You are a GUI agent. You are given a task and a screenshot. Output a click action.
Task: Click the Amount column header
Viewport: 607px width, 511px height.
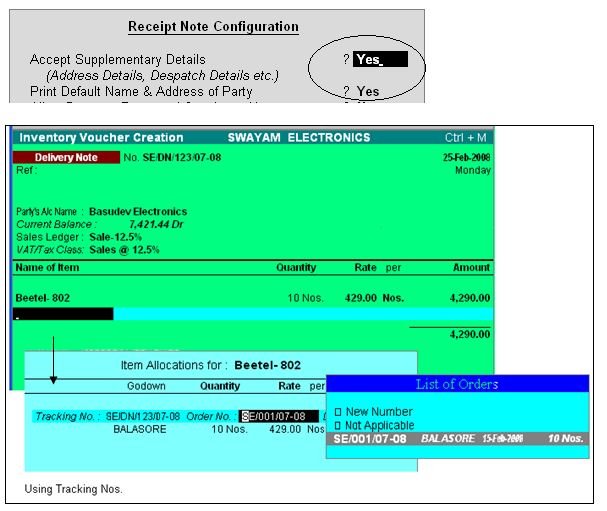pos(472,268)
